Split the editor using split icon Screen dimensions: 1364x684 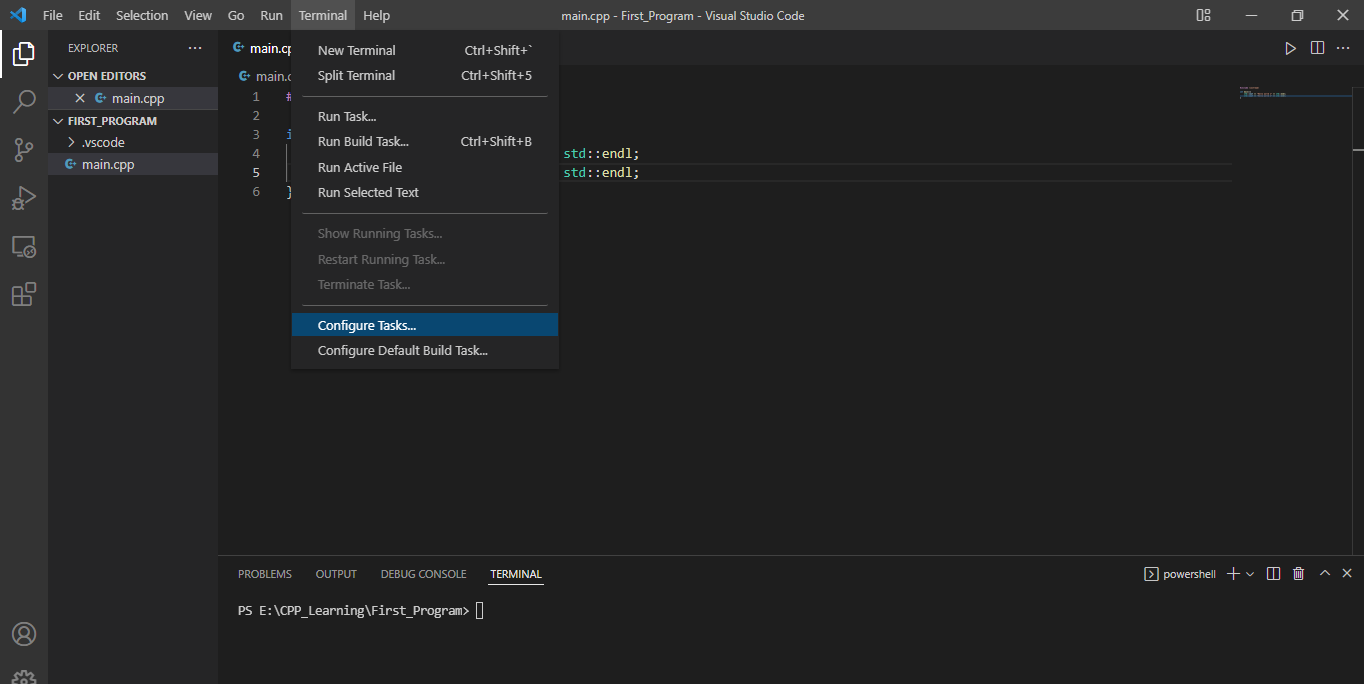coord(1317,47)
